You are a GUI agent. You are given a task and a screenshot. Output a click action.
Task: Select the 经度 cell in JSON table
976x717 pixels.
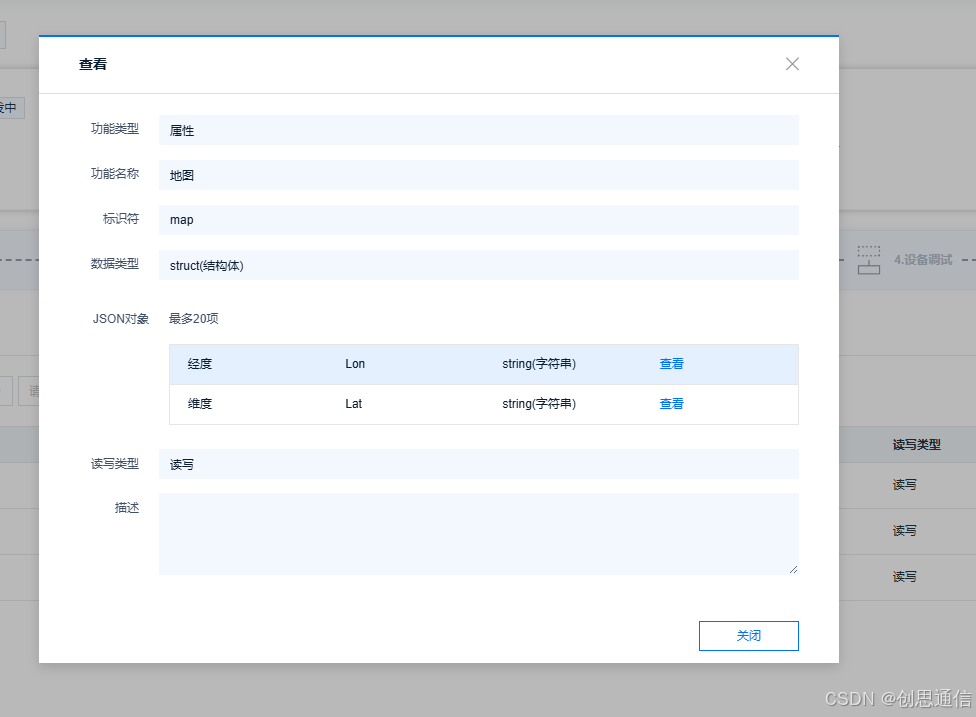pos(200,364)
